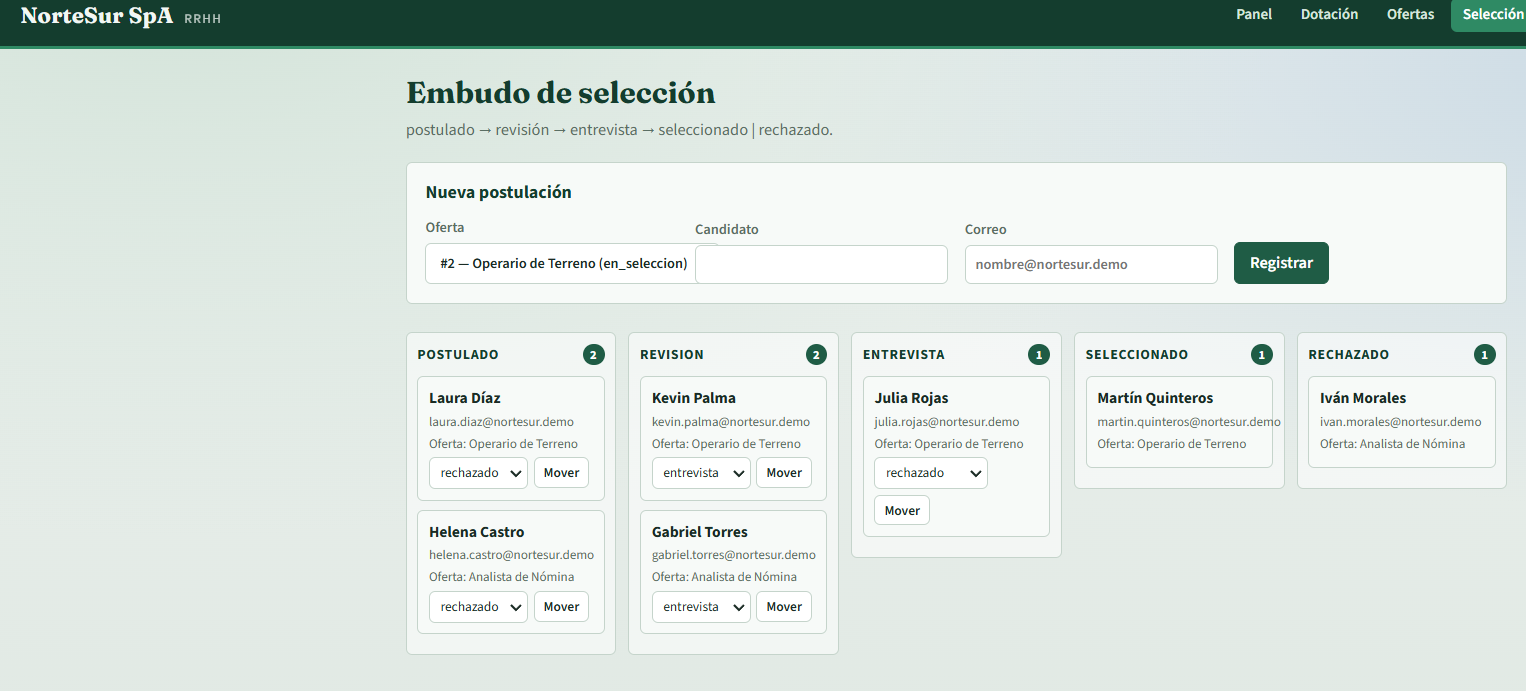Screen dimensions: 1526x691
Task: Open Kevin Palma's stage dropdown
Action: pyautogui.click(x=701, y=473)
